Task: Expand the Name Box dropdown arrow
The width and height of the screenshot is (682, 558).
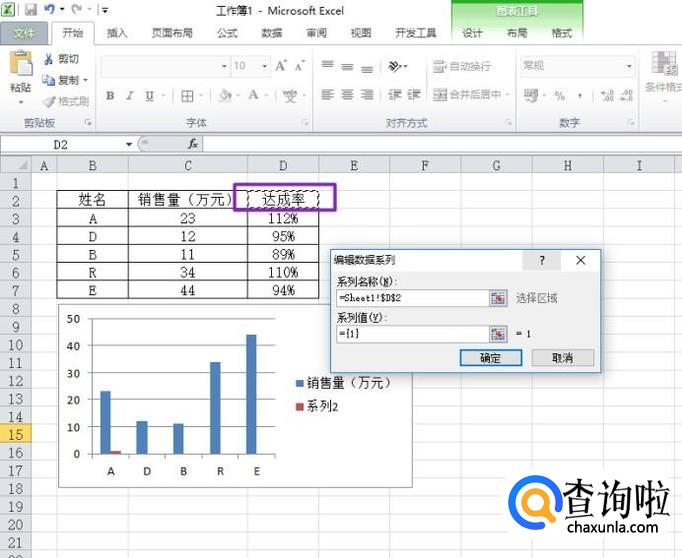Action: pos(129,144)
